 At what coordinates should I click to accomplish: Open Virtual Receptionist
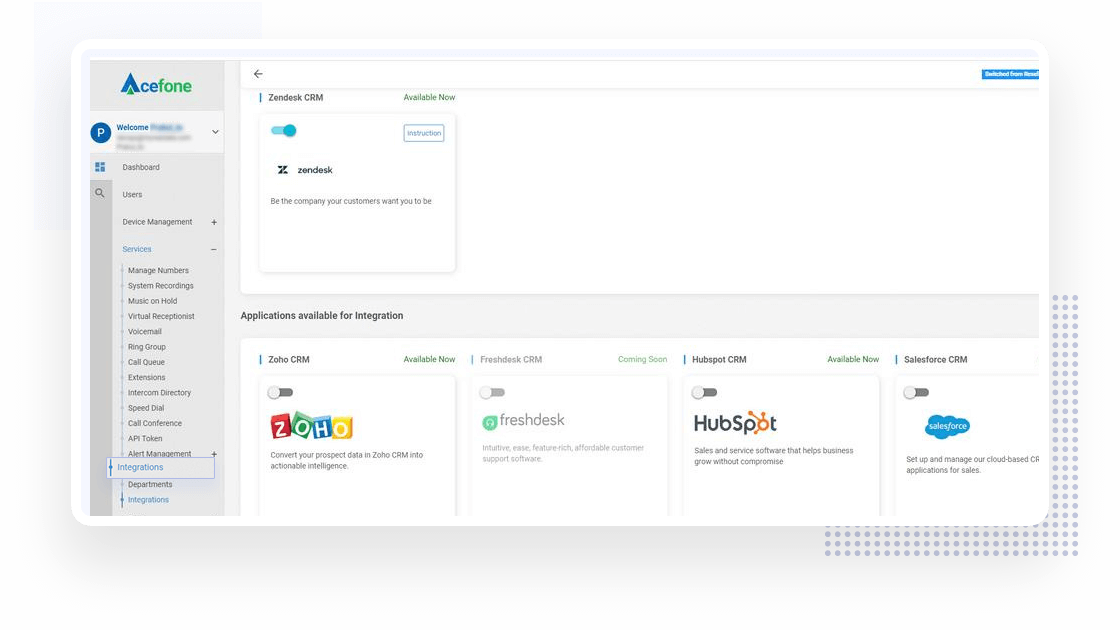coord(161,316)
